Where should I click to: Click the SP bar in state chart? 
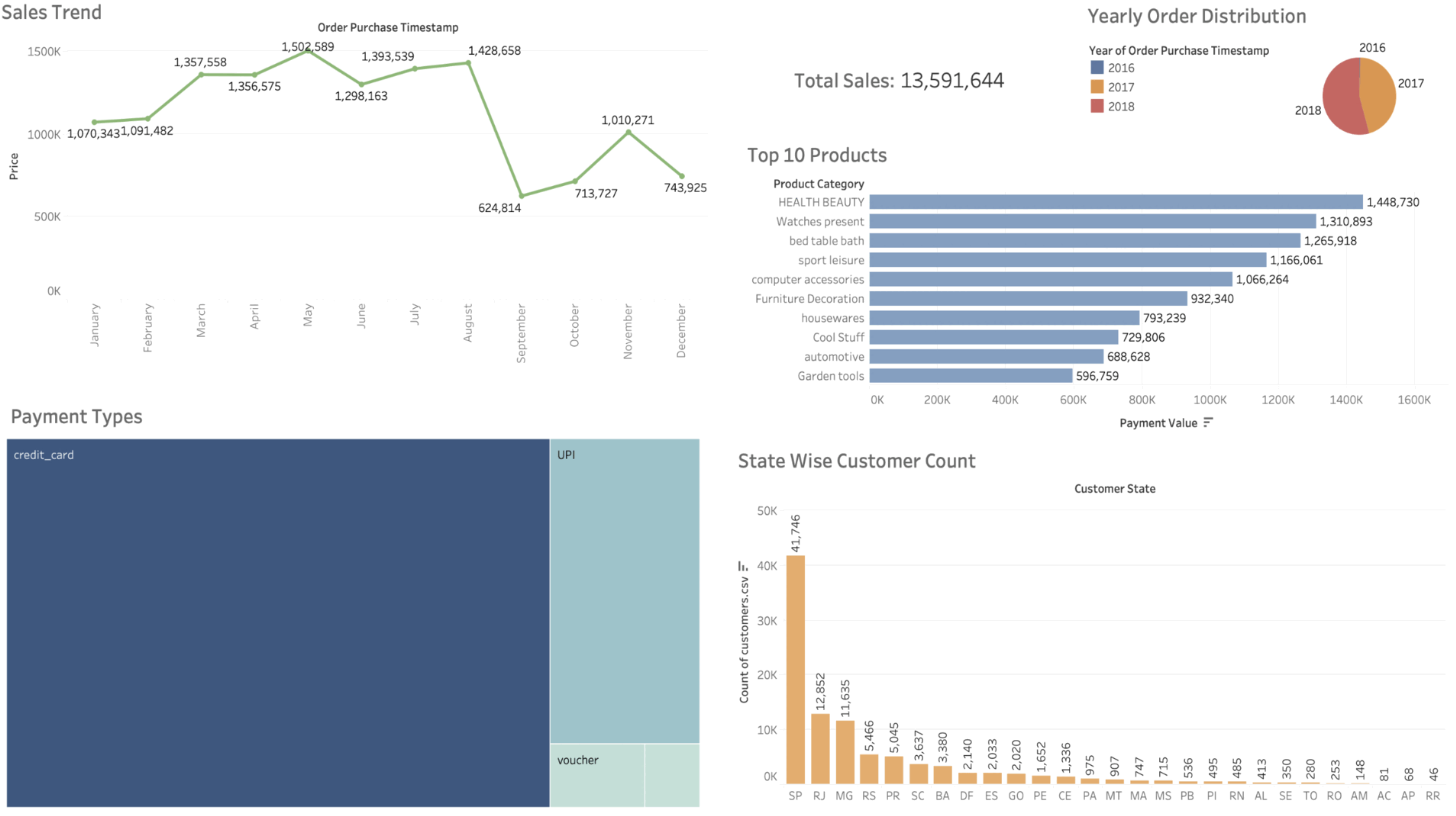point(795,670)
